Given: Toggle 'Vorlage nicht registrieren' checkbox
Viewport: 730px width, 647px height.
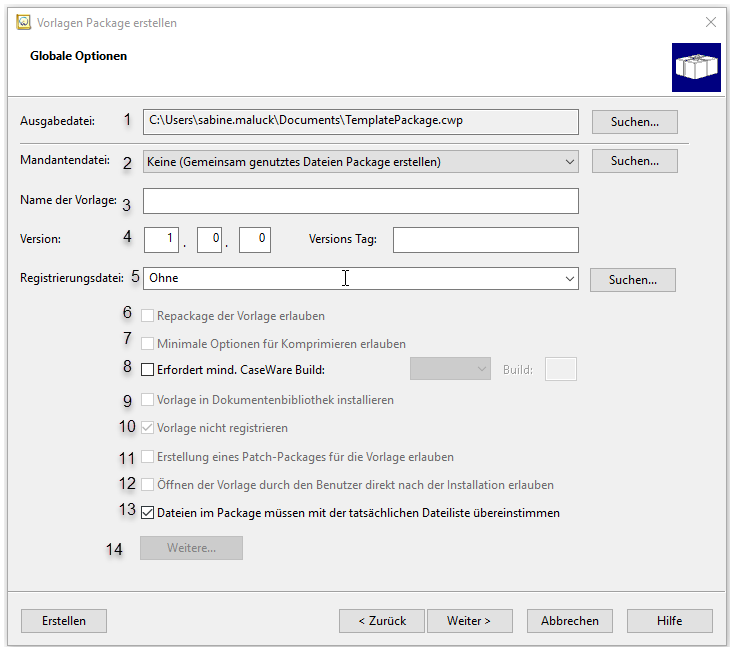Looking at the screenshot, I should coord(147,428).
